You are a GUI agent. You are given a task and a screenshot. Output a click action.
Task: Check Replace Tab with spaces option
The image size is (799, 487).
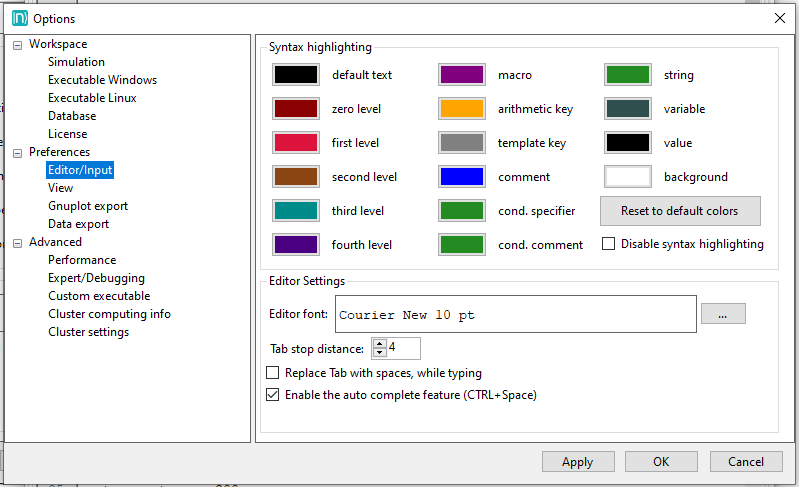273,373
